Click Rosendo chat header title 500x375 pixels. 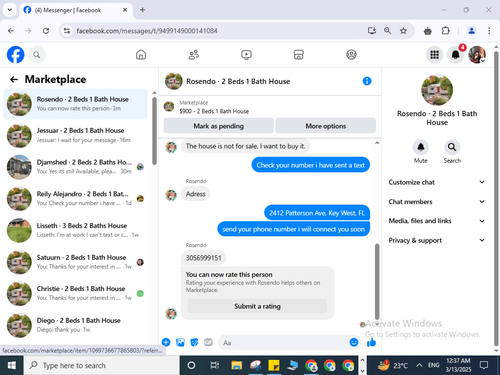(238, 81)
